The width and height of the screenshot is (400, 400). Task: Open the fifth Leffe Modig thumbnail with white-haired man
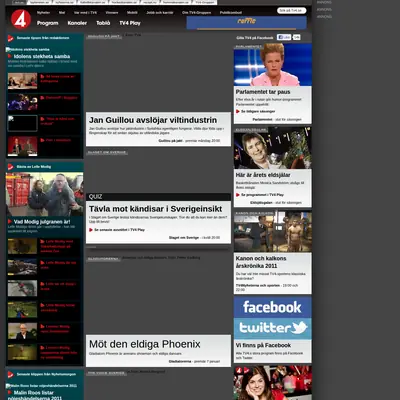coord(23,331)
